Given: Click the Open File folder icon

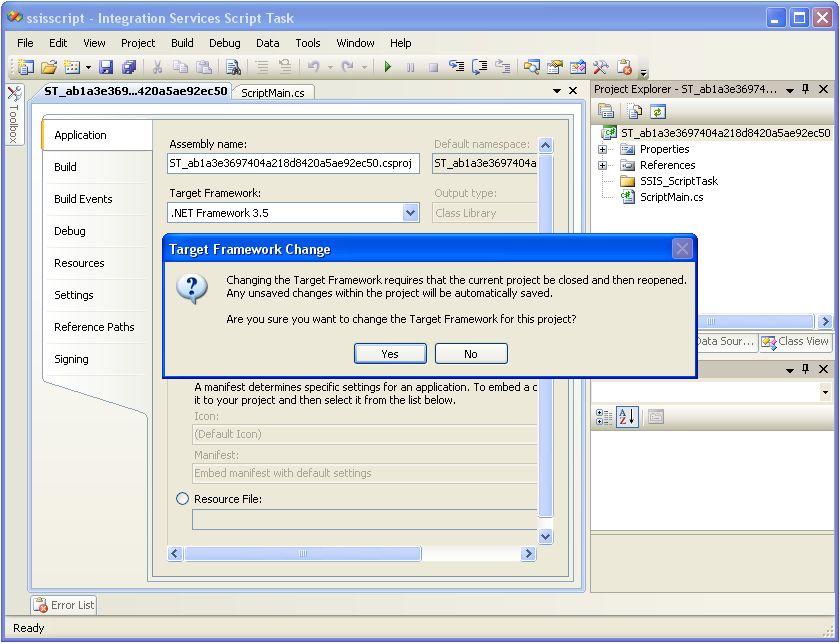Looking at the screenshot, I should click(49, 67).
